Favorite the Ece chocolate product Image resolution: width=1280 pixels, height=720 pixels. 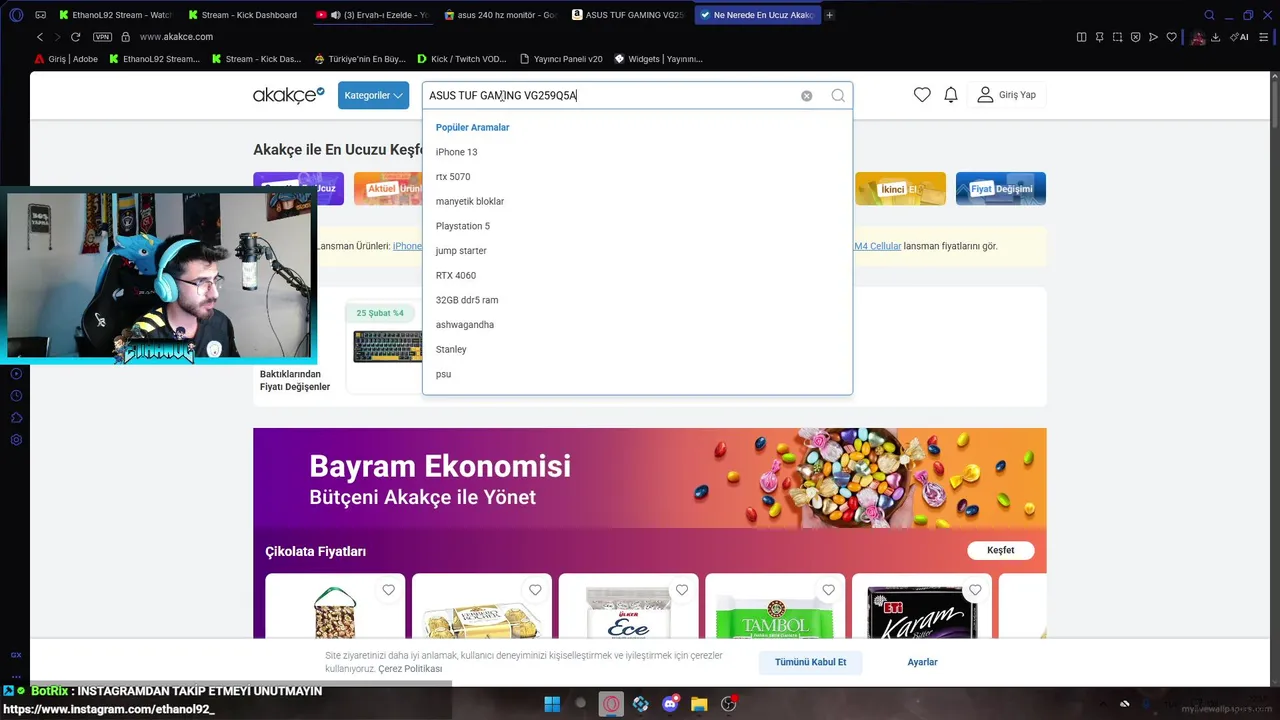[682, 590]
